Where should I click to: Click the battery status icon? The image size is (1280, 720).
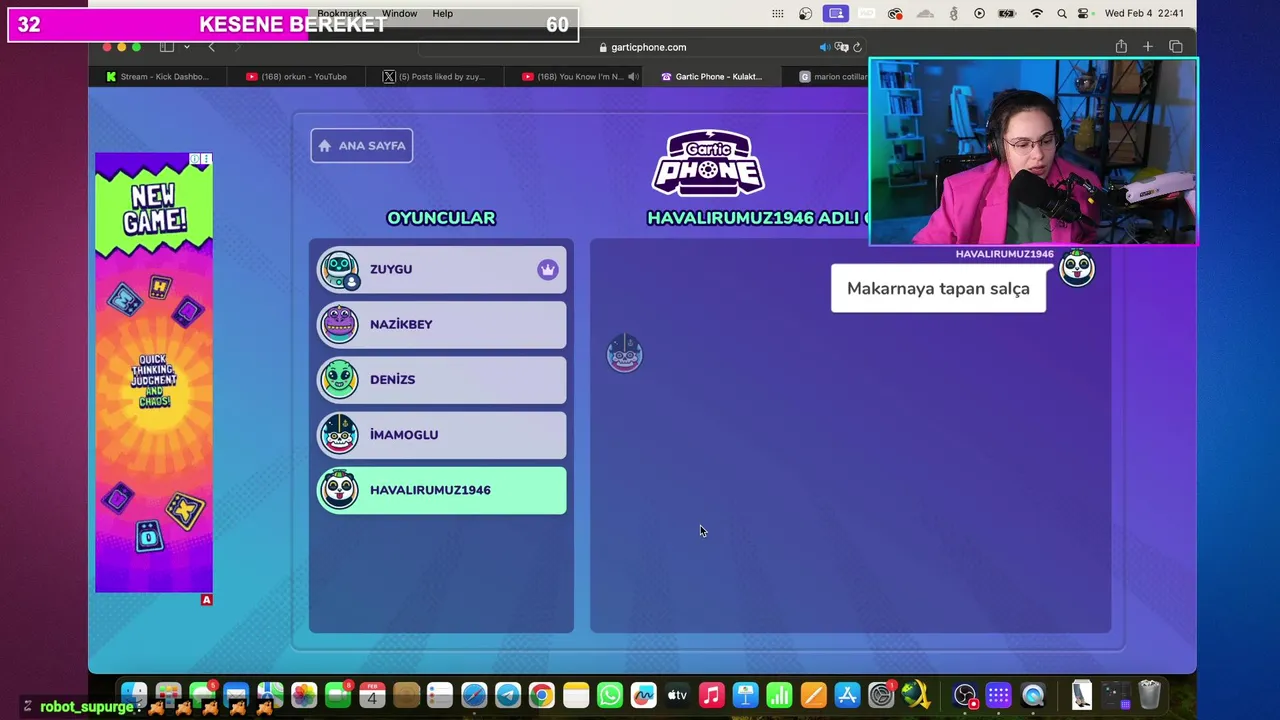point(1006,14)
